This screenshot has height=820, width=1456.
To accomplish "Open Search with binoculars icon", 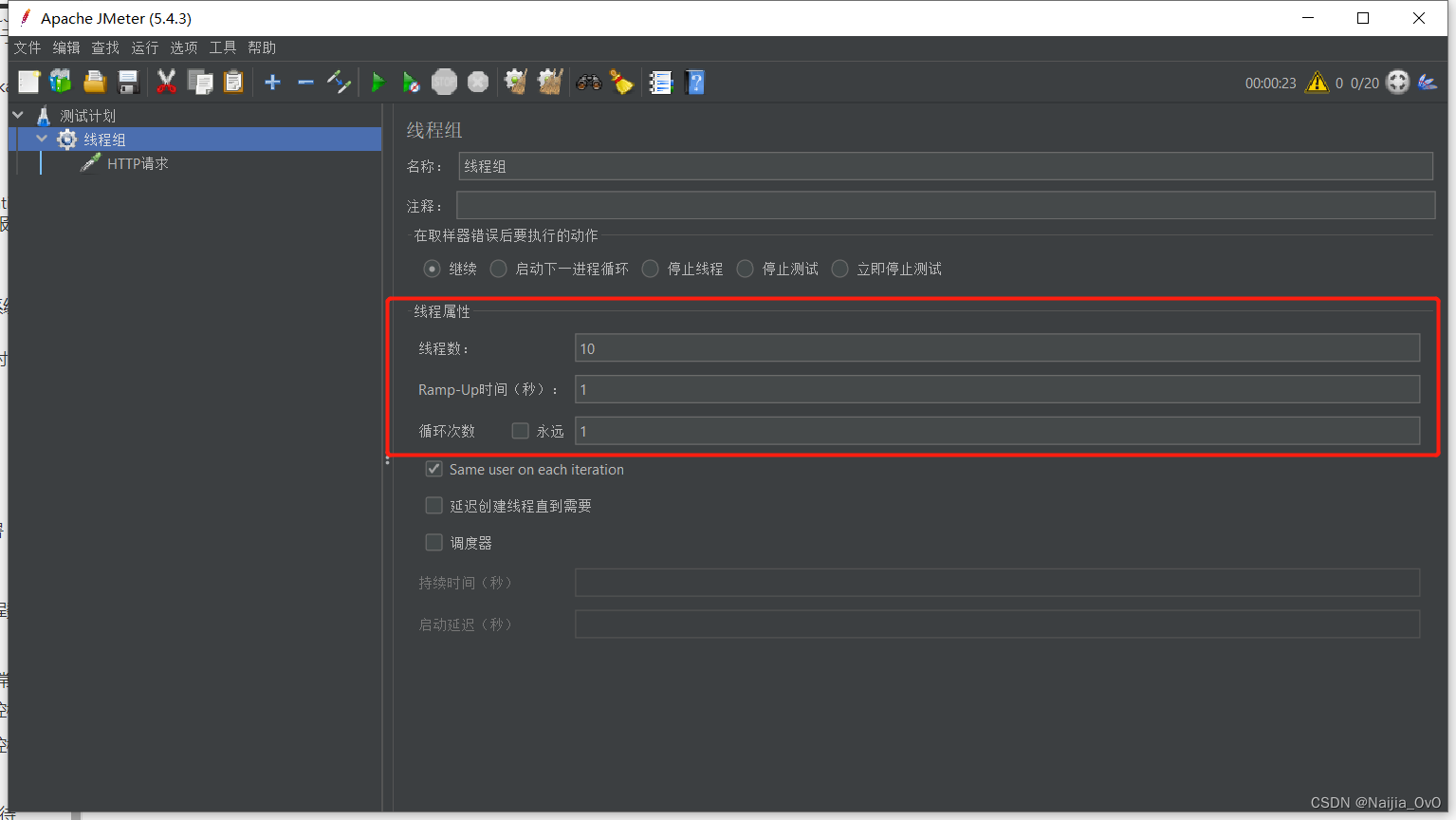I will (589, 83).
